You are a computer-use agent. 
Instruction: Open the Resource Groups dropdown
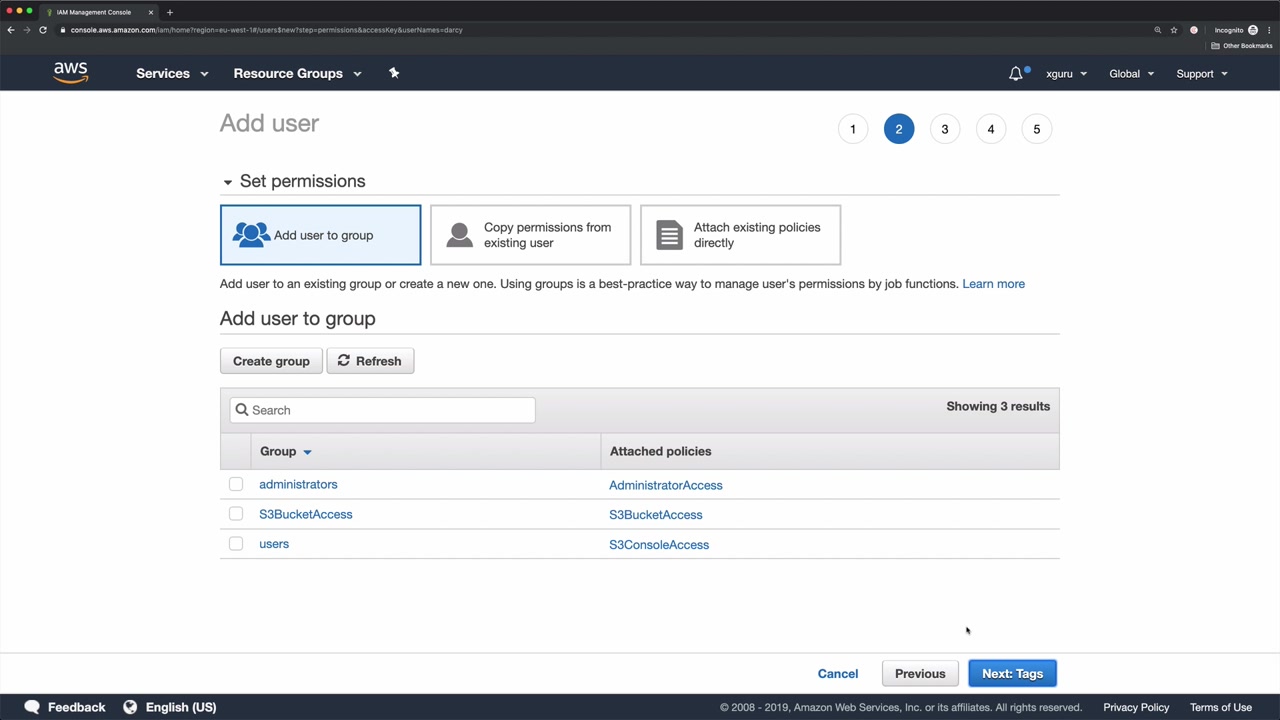tap(297, 73)
